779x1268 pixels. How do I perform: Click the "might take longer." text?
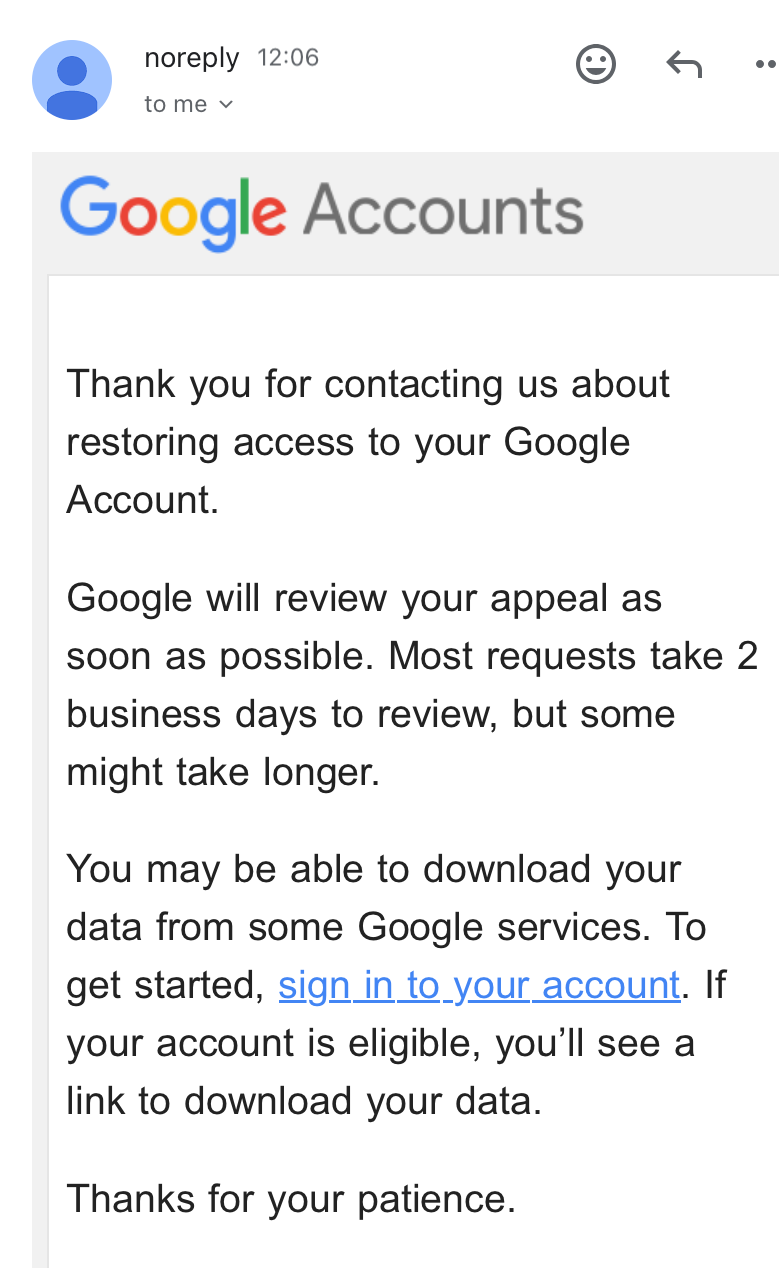pos(223,772)
